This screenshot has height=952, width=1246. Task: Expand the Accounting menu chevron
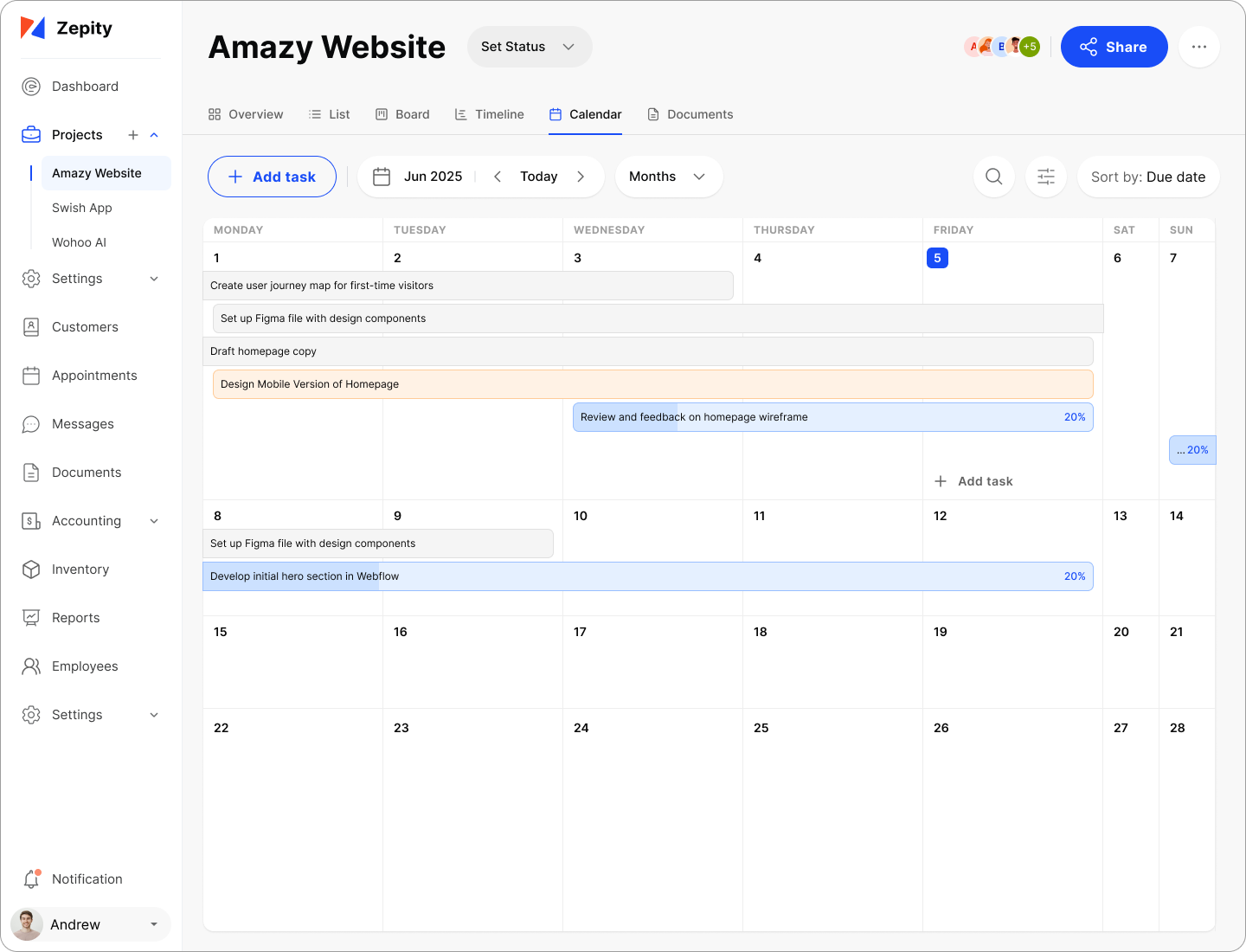[x=155, y=521]
